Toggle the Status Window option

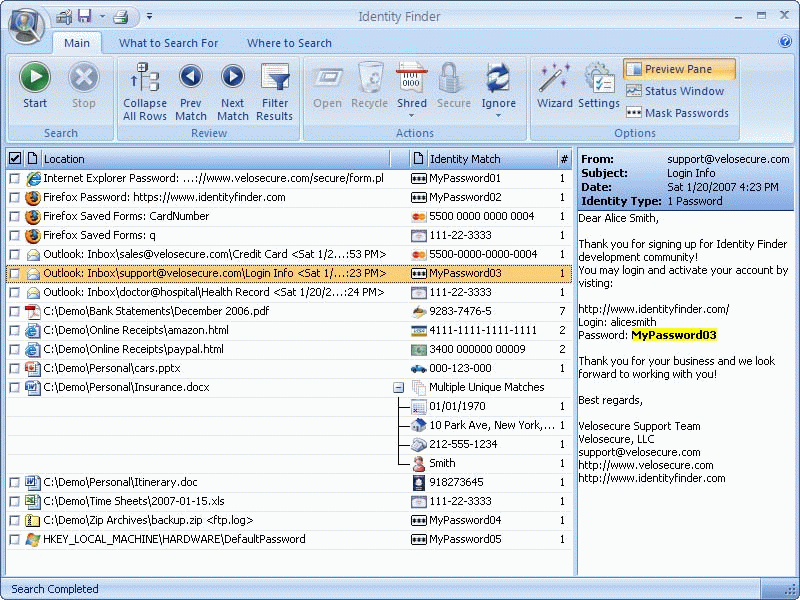point(679,91)
